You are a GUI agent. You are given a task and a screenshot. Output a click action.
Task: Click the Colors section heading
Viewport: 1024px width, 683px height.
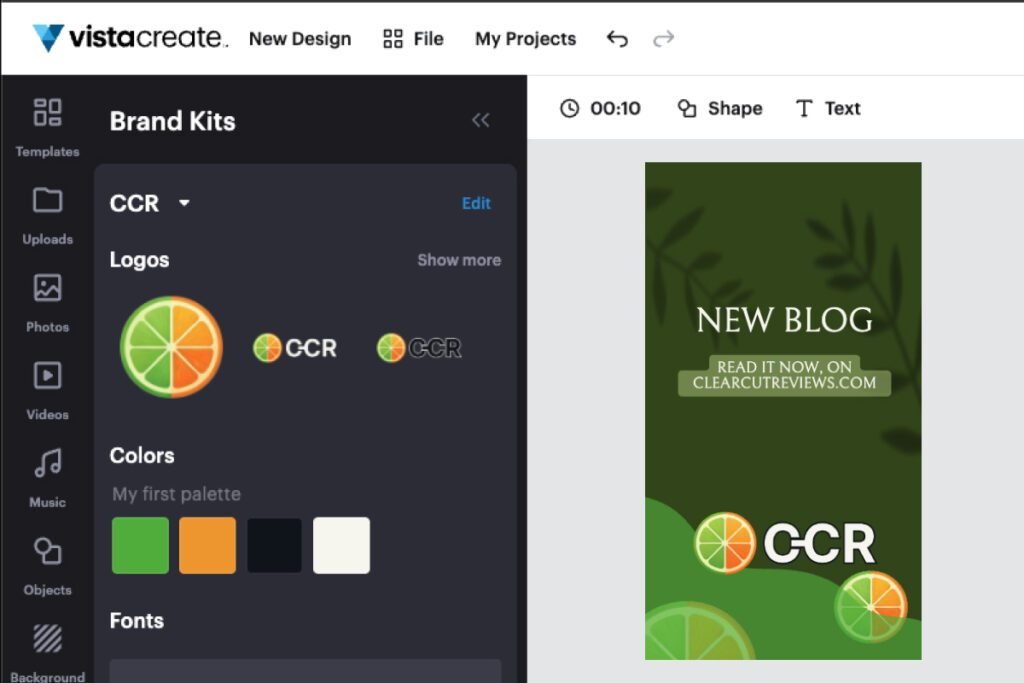click(x=142, y=455)
